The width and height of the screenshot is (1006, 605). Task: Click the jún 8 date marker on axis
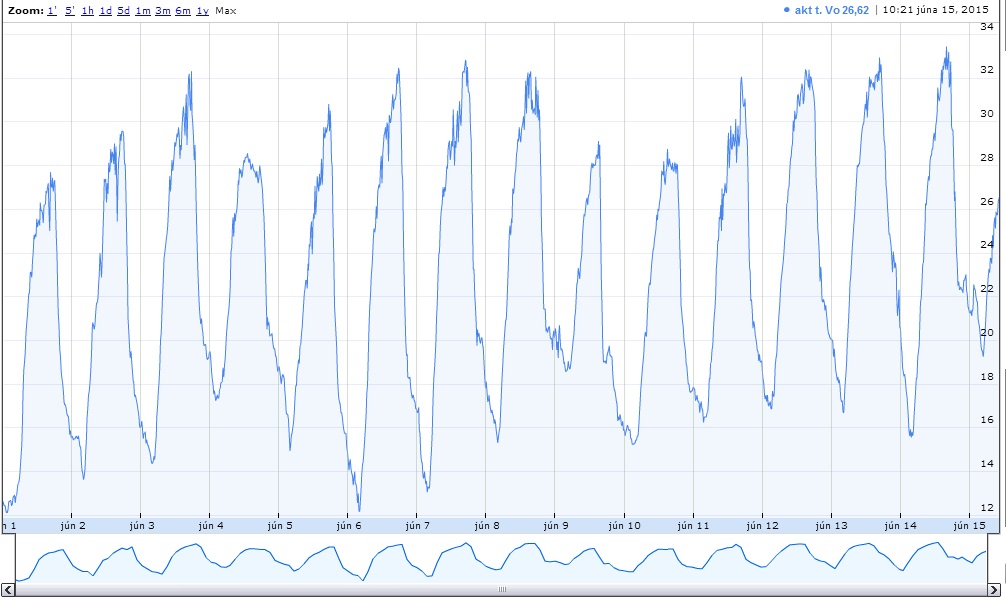[486, 525]
